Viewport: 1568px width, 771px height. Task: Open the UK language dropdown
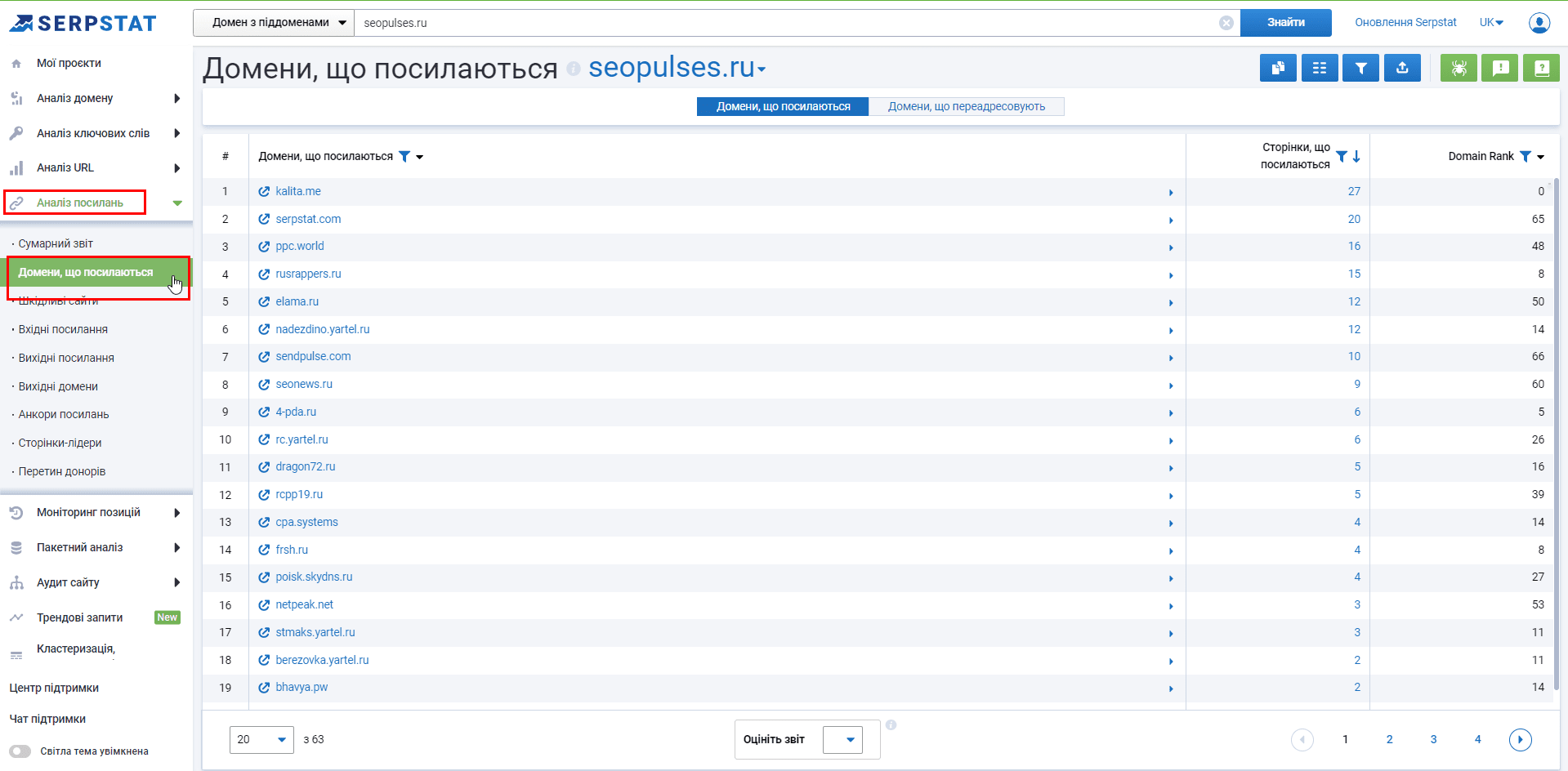pyautogui.click(x=1491, y=23)
